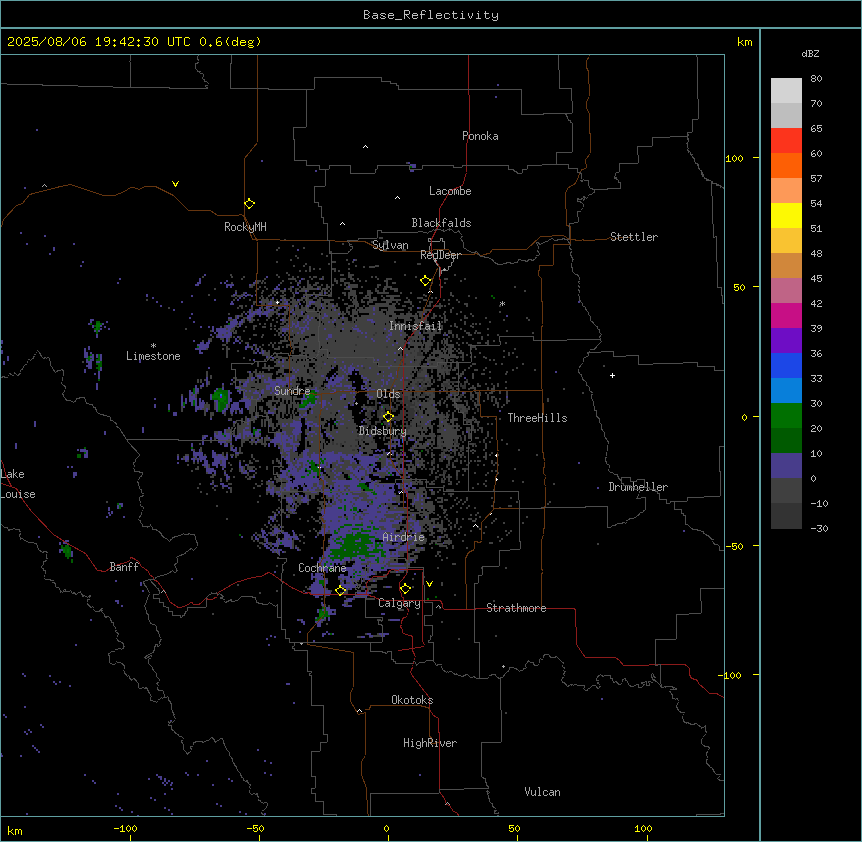Click the Airdrie city label

coord(404,537)
